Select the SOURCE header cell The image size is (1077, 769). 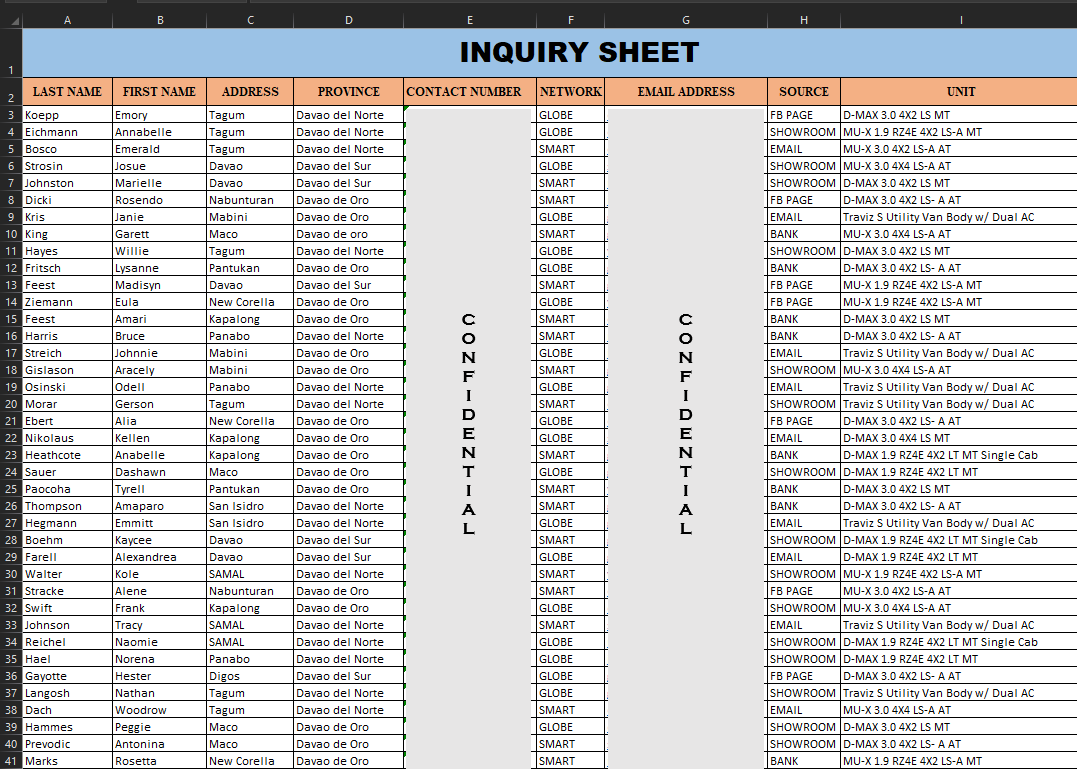tap(804, 92)
